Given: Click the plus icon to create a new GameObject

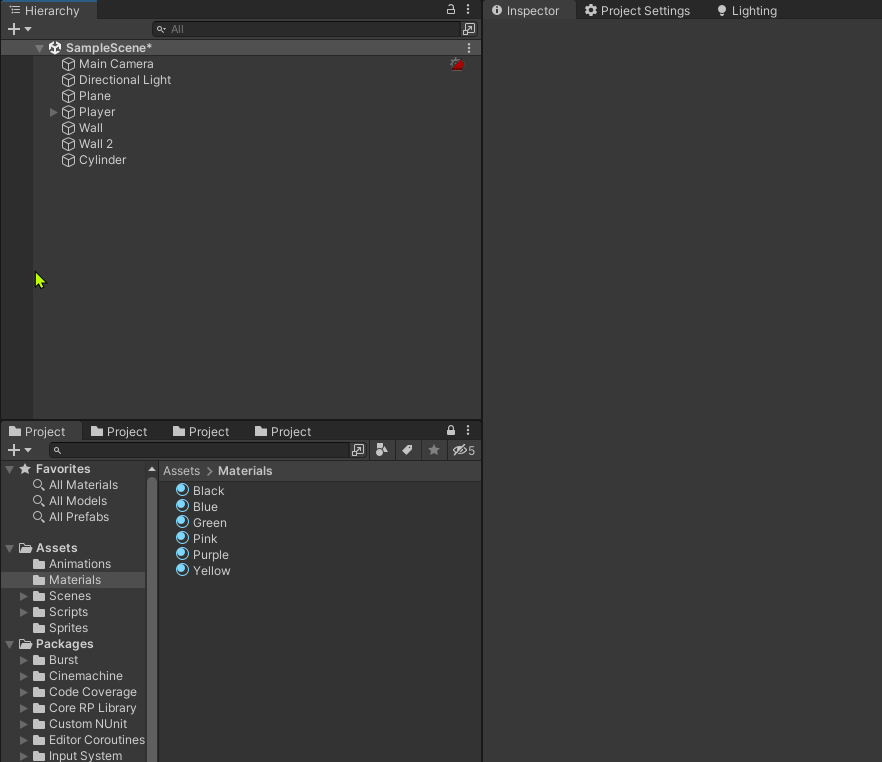Looking at the screenshot, I should pyautogui.click(x=14, y=29).
